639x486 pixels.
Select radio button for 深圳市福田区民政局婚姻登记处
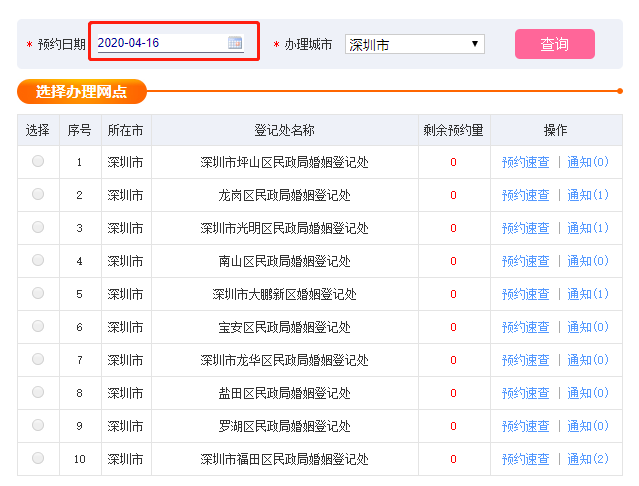coord(38,458)
